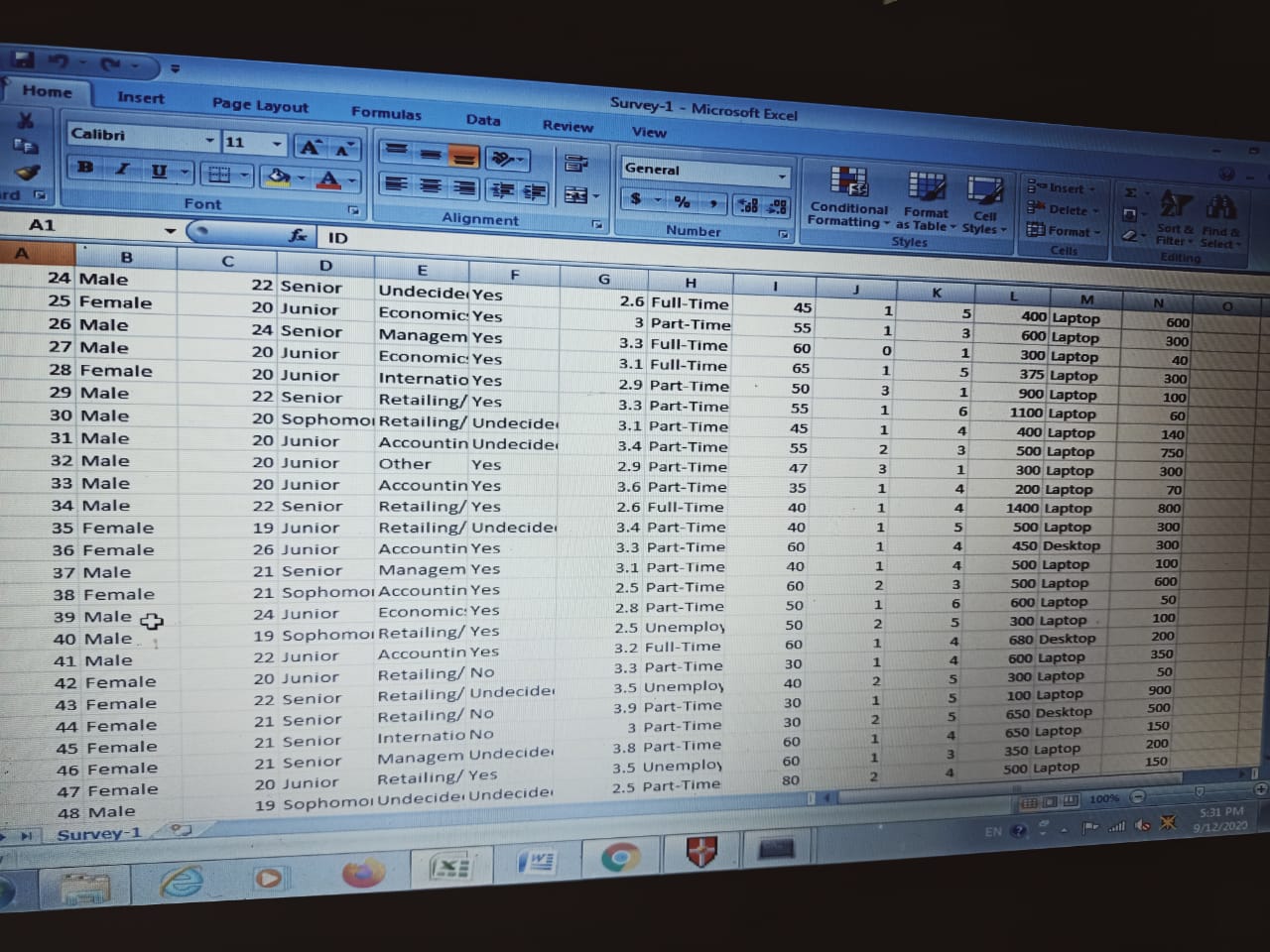Click the Fill Color paint bucket
Image resolution: width=1270 pixels, height=952 pixels.
tap(278, 177)
